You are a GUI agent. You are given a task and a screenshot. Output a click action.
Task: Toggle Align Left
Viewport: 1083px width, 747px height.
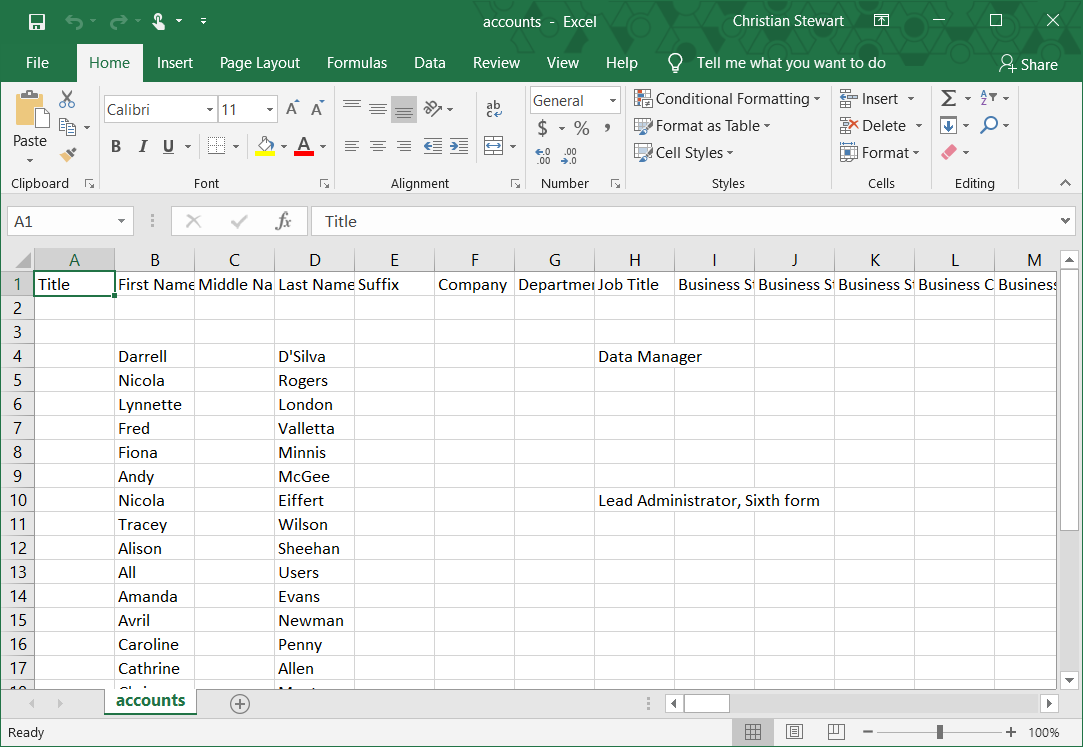[x=352, y=146]
